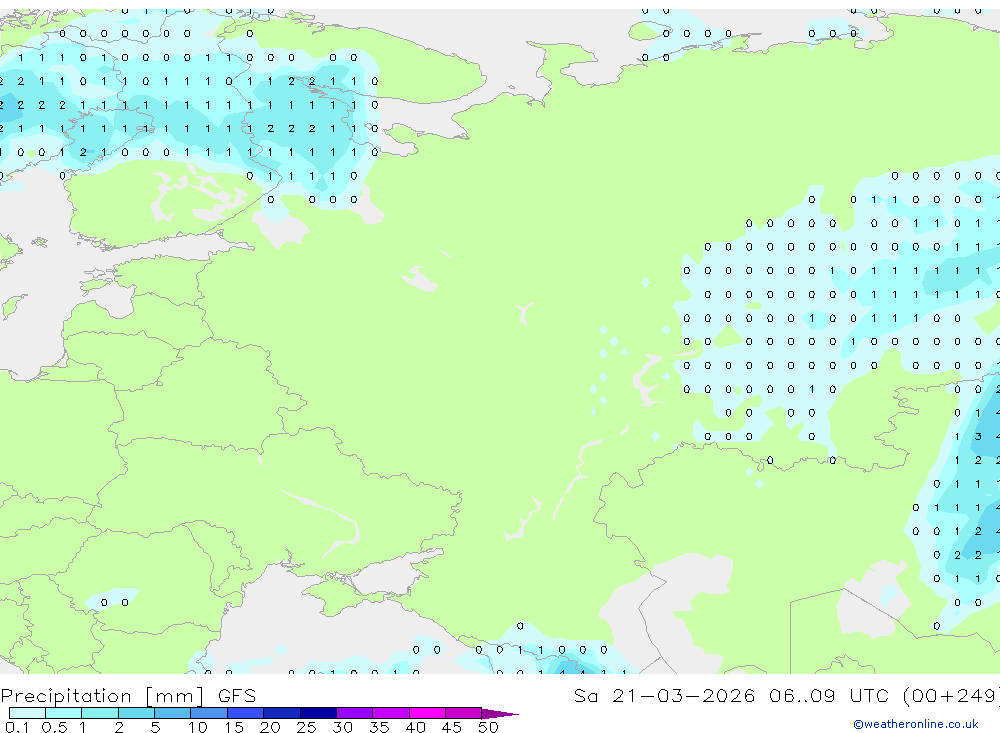Click the '15' legend scale label
The width and height of the screenshot is (1000, 733).
tap(234, 727)
